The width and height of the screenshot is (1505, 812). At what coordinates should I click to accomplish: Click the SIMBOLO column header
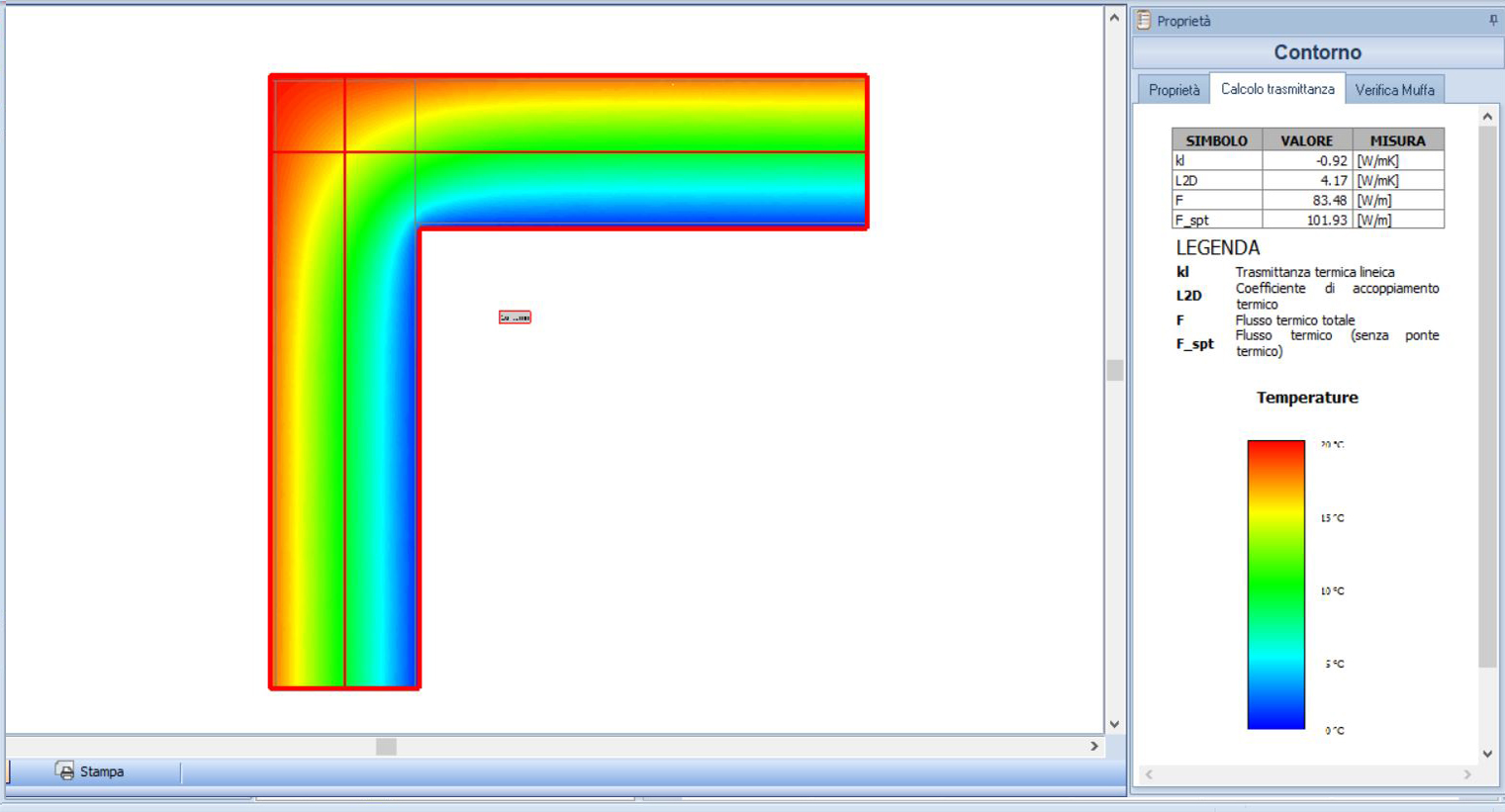1217,140
